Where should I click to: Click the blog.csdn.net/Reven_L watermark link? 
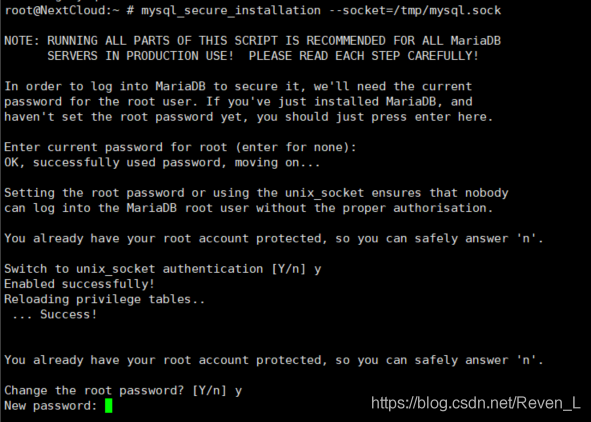click(476, 403)
